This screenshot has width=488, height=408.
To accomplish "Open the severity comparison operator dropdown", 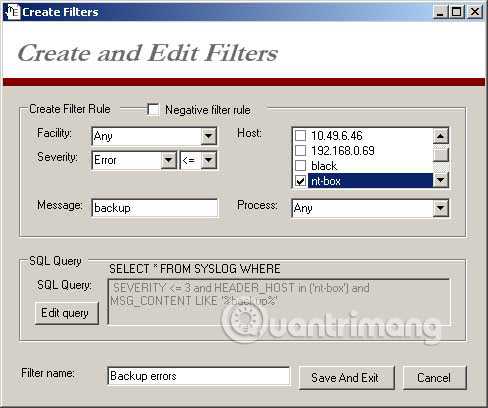I will click(x=209, y=160).
